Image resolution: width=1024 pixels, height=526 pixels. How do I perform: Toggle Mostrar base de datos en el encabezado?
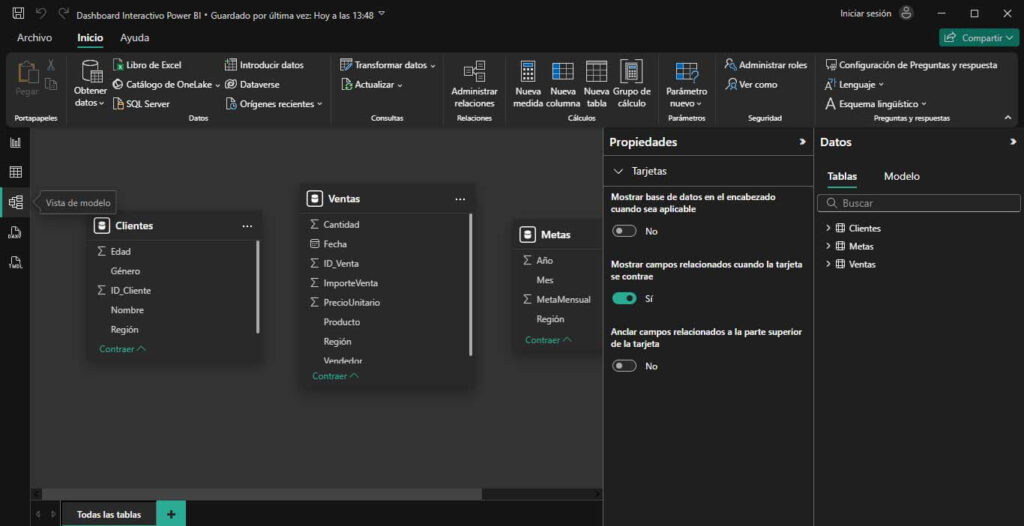[625, 231]
